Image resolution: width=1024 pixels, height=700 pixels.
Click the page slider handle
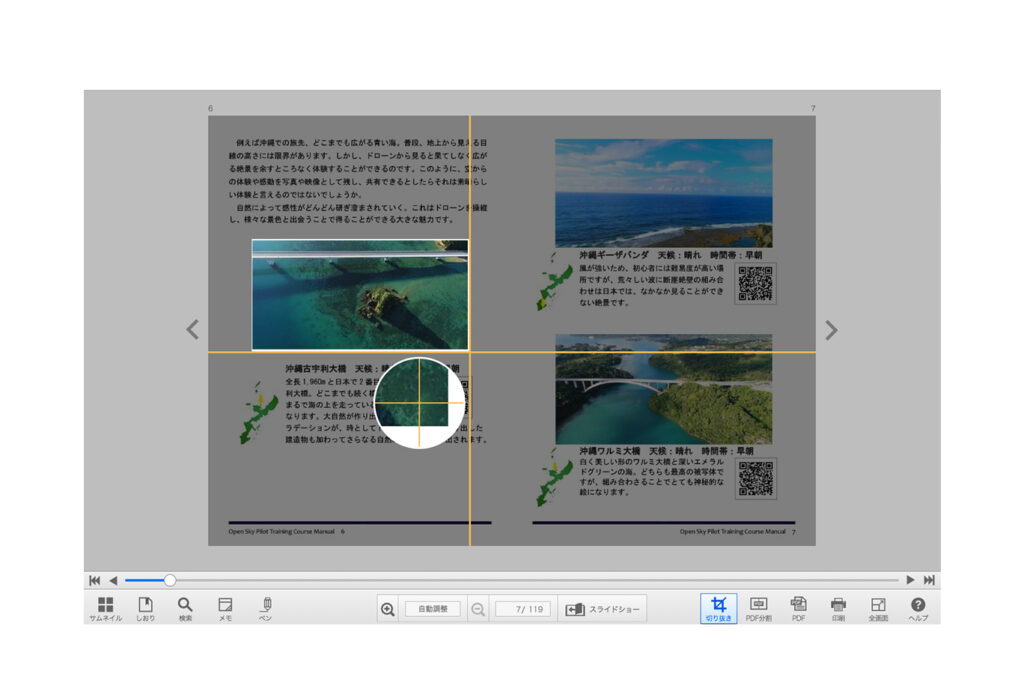tap(170, 580)
